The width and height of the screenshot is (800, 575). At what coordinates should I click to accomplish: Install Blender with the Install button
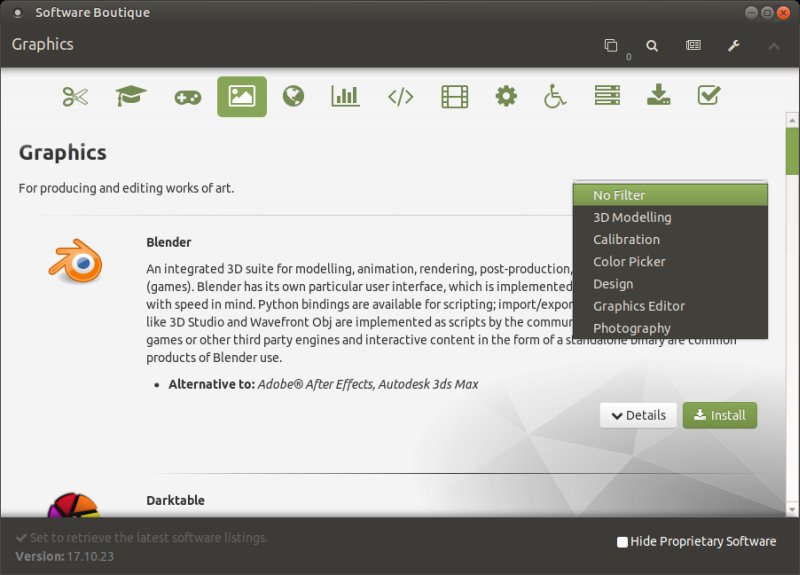tap(720, 415)
